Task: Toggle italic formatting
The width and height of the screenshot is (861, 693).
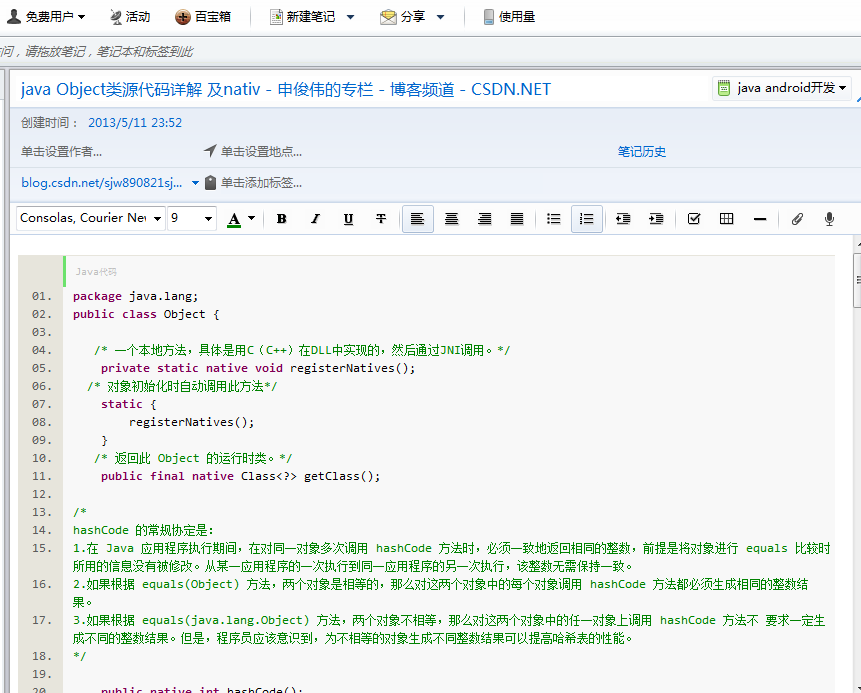Action: click(315, 219)
